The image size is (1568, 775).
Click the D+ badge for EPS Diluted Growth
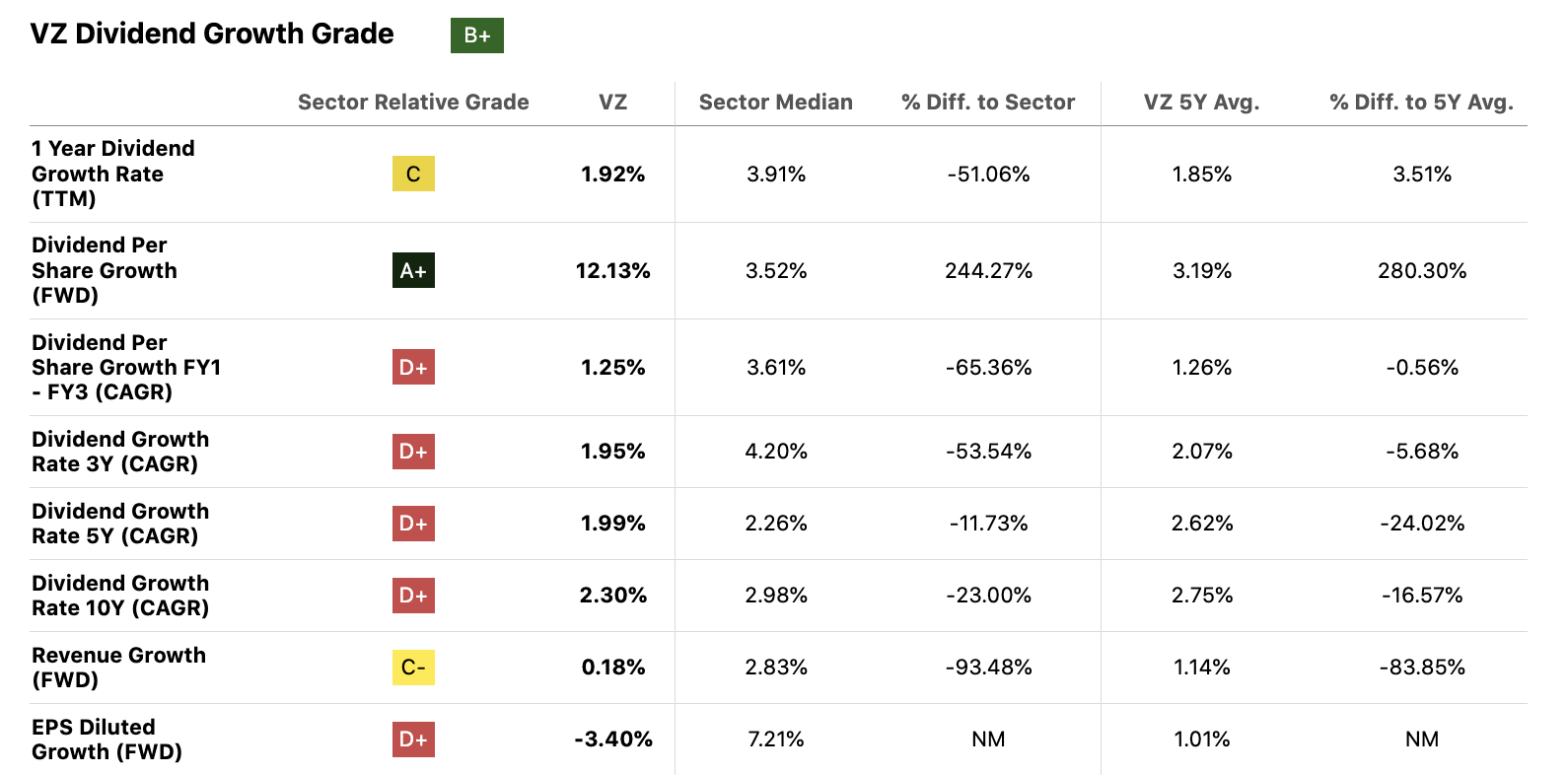(x=413, y=739)
